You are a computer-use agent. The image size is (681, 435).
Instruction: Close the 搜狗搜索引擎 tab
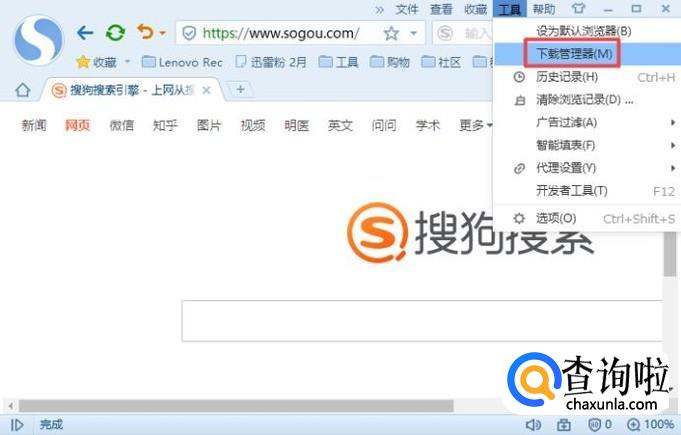coord(207,90)
